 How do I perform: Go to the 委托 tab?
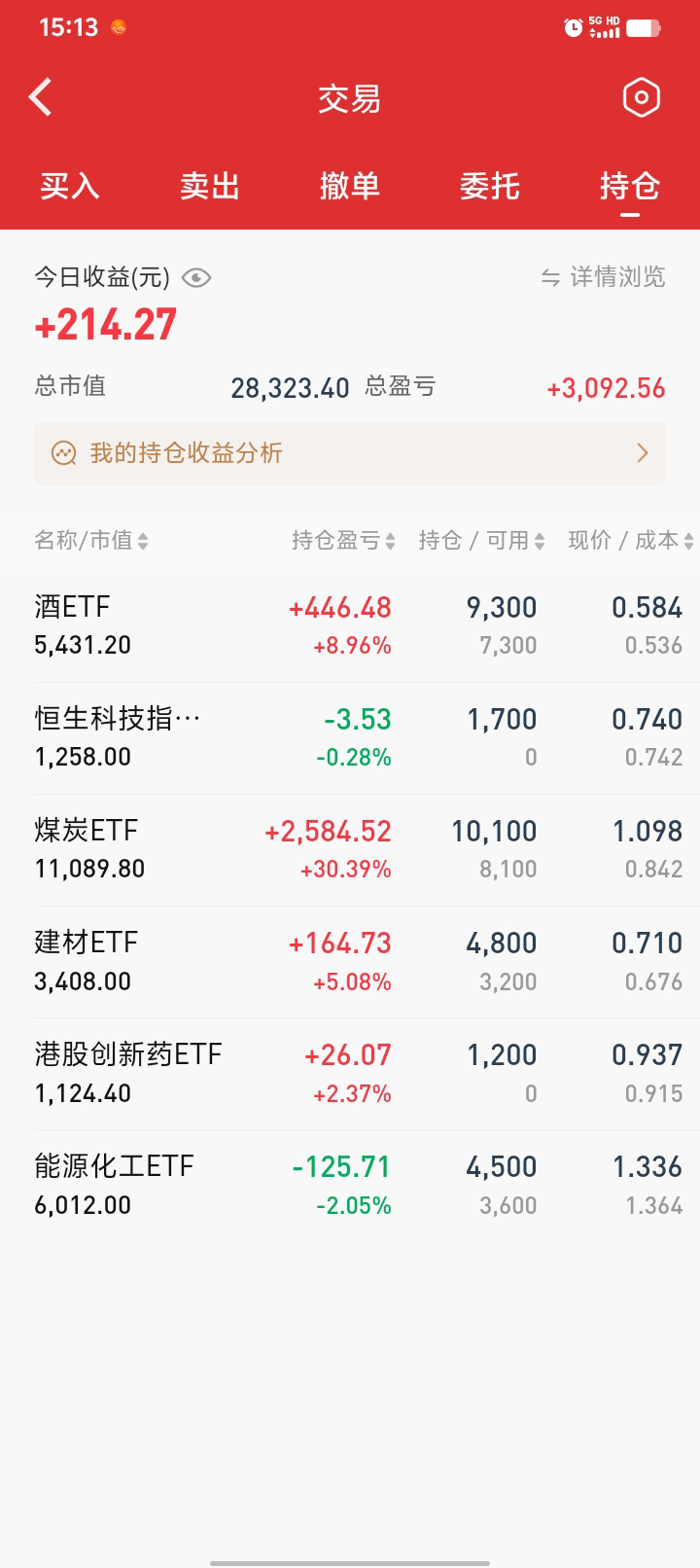490,186
